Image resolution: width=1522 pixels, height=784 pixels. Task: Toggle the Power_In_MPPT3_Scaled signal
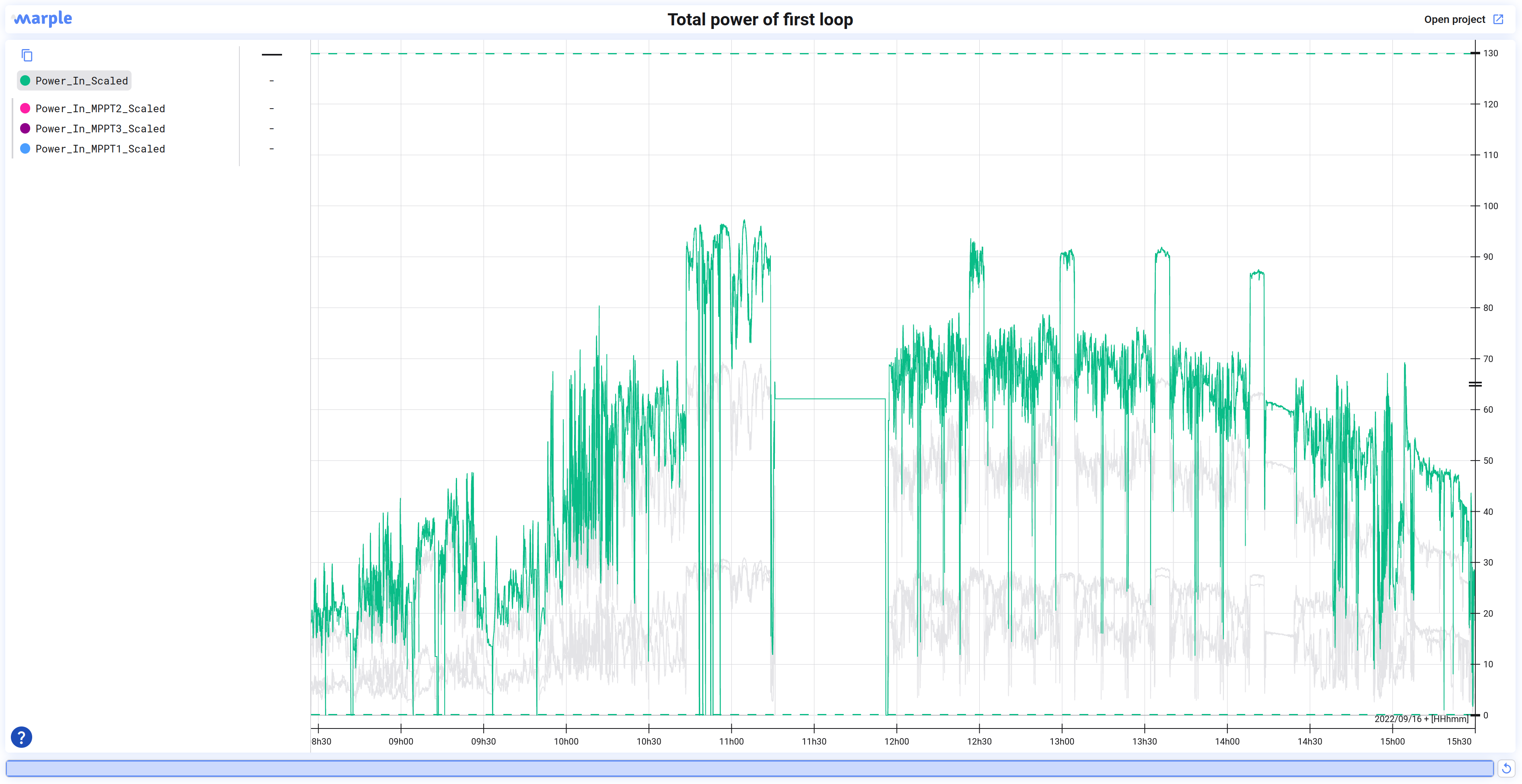tap(100, 129)
